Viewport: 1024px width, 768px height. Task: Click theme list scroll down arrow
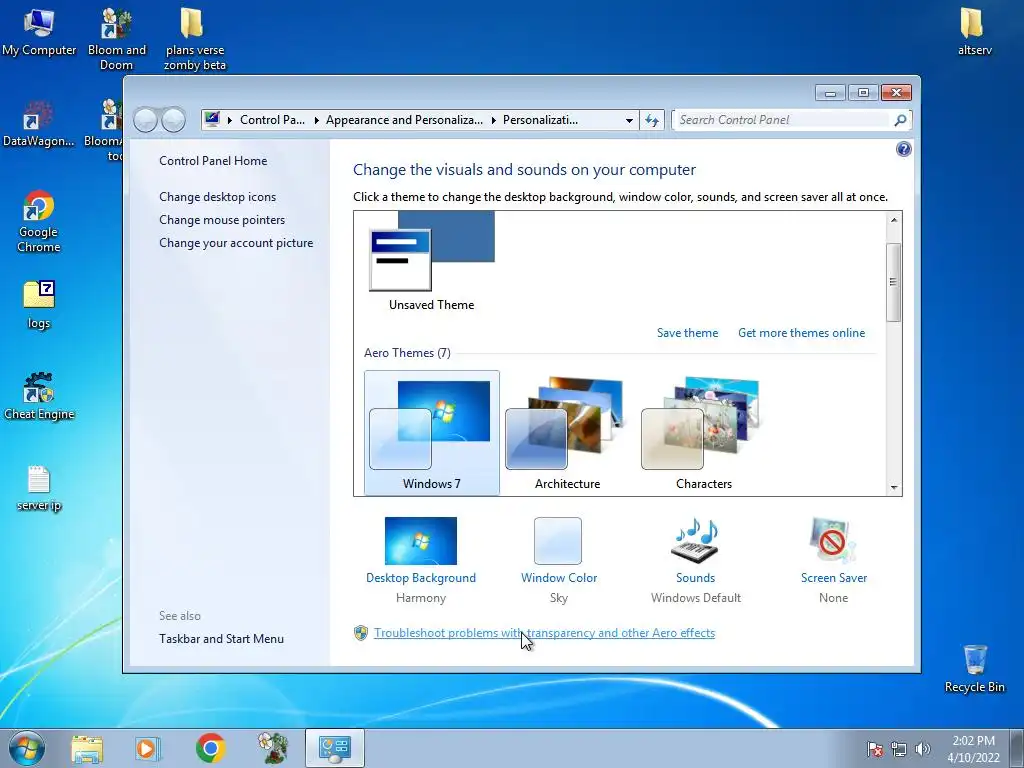pyautogui.click(x=894, y=488)
